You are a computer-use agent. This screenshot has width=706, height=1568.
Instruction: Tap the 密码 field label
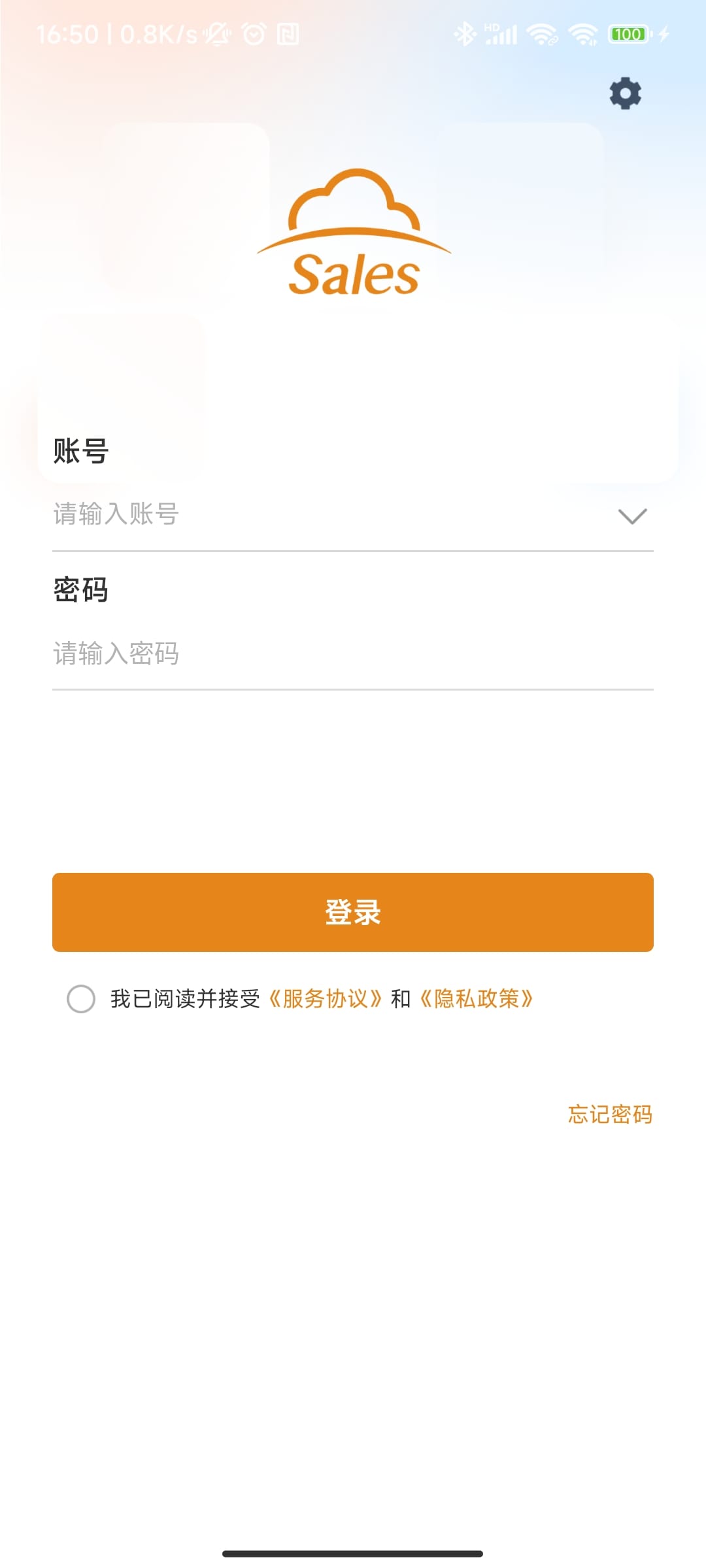[80, 590]
